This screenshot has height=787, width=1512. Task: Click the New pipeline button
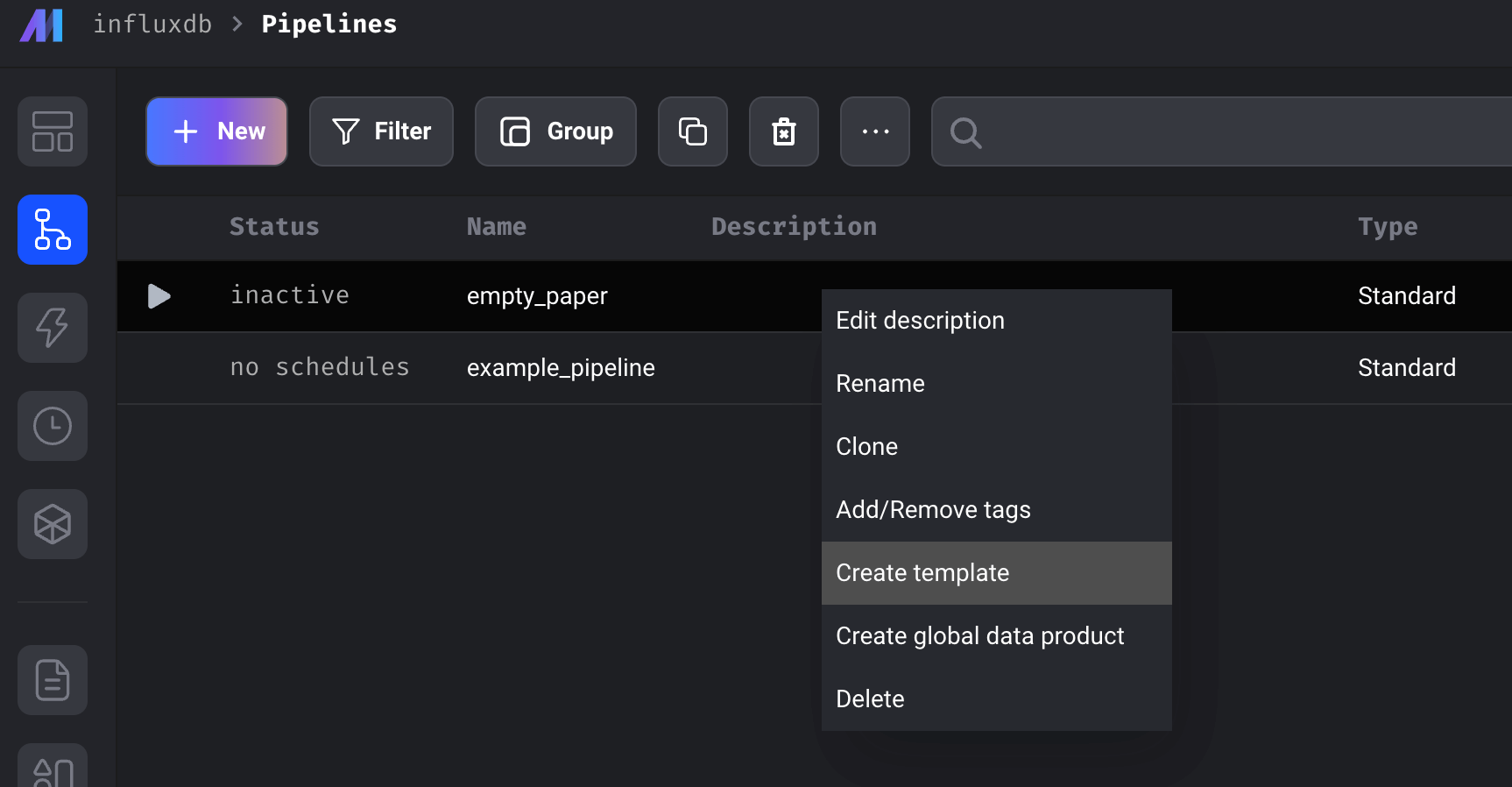point(216,131)
